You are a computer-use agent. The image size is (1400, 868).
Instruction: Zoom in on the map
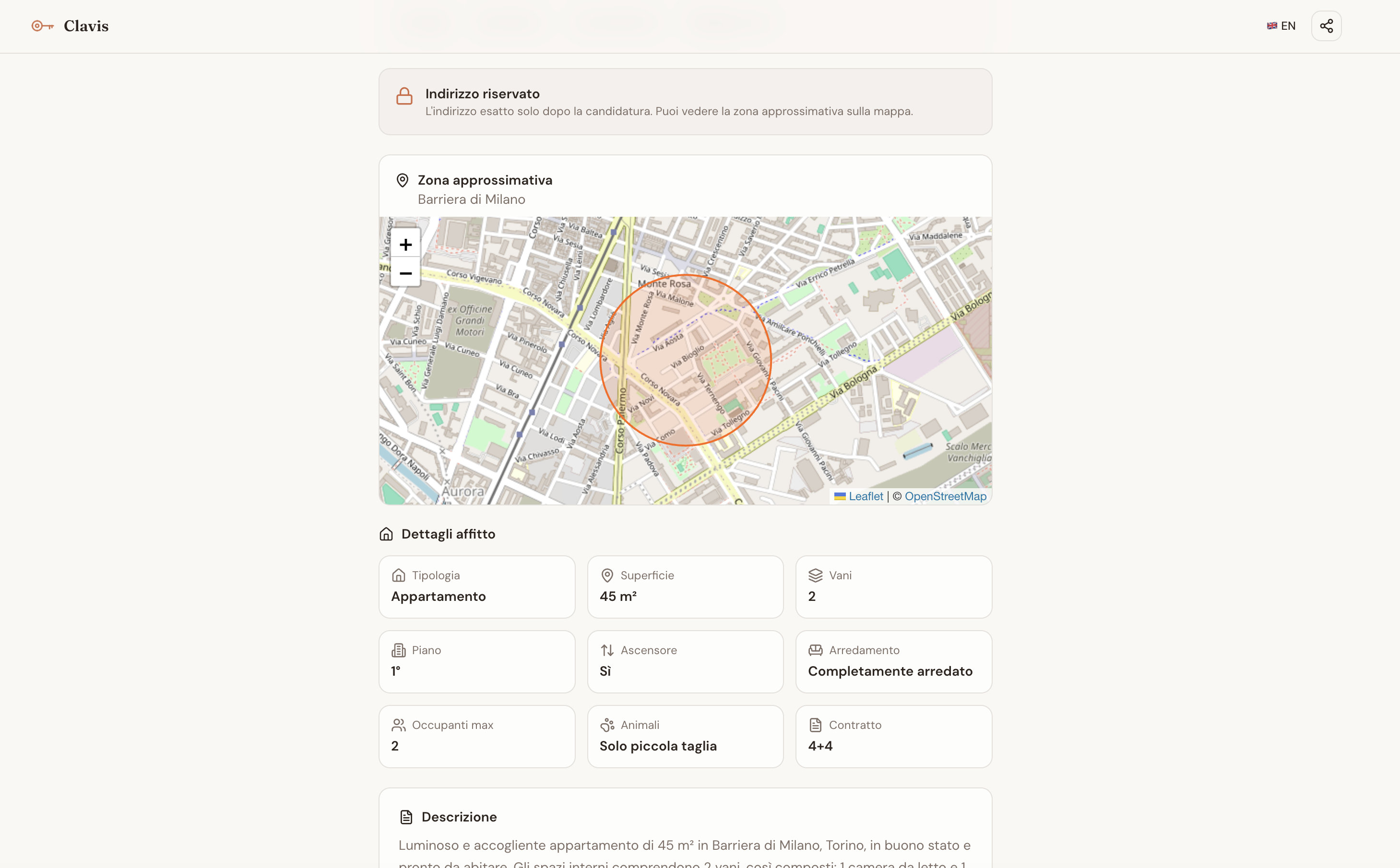(405, 245)
